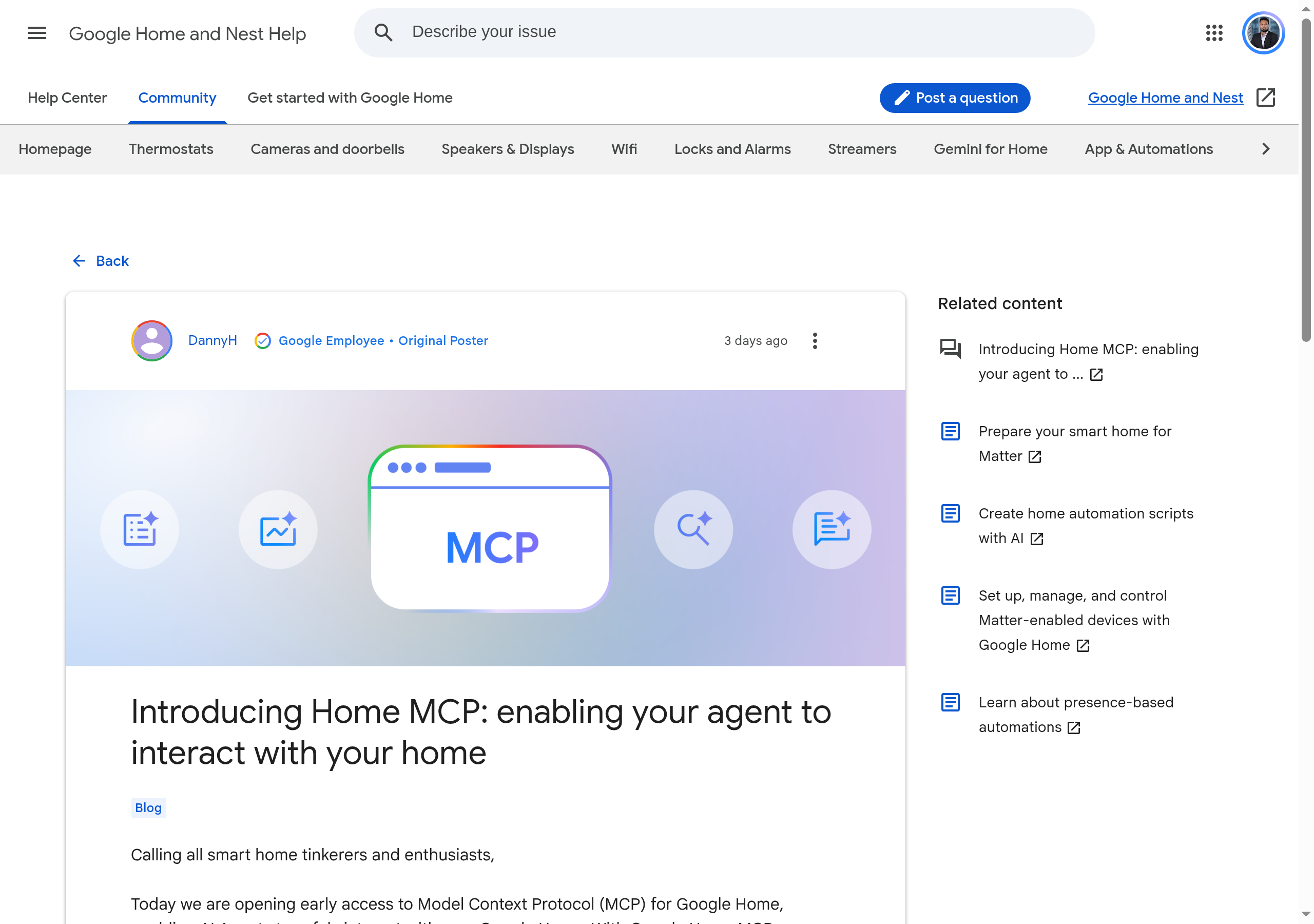This screenshot has width=1314, height=924.
Task: Open Cameras and doorbells category
Action: tap(327, 149)
